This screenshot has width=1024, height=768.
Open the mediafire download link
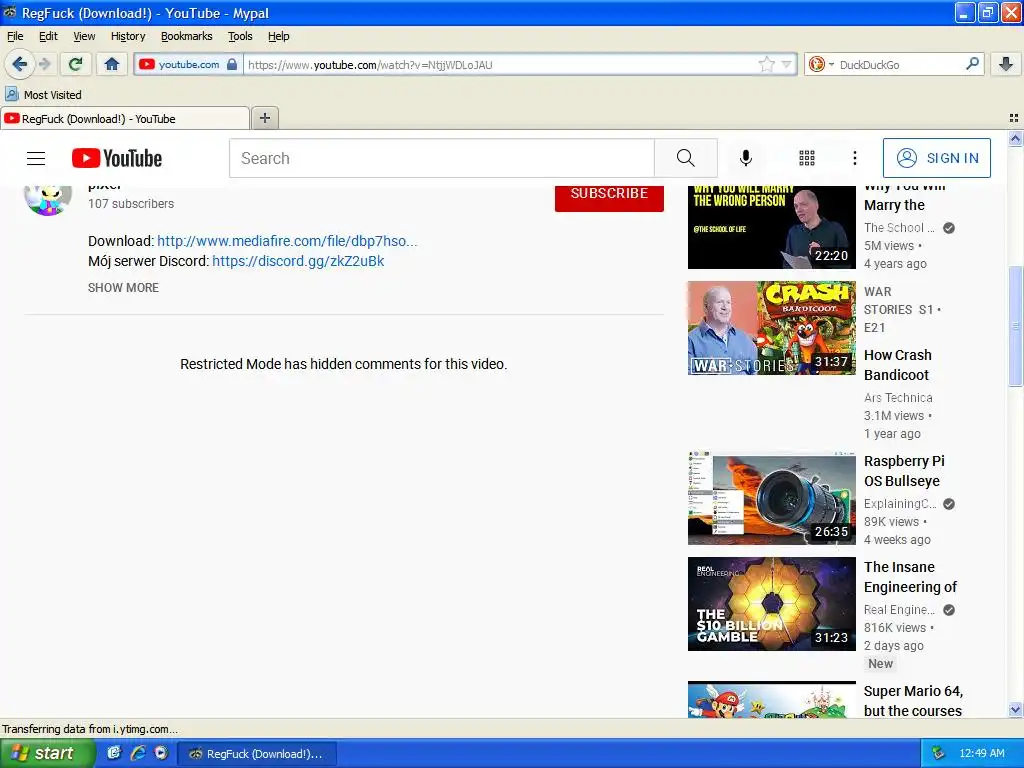click(287, 241)
